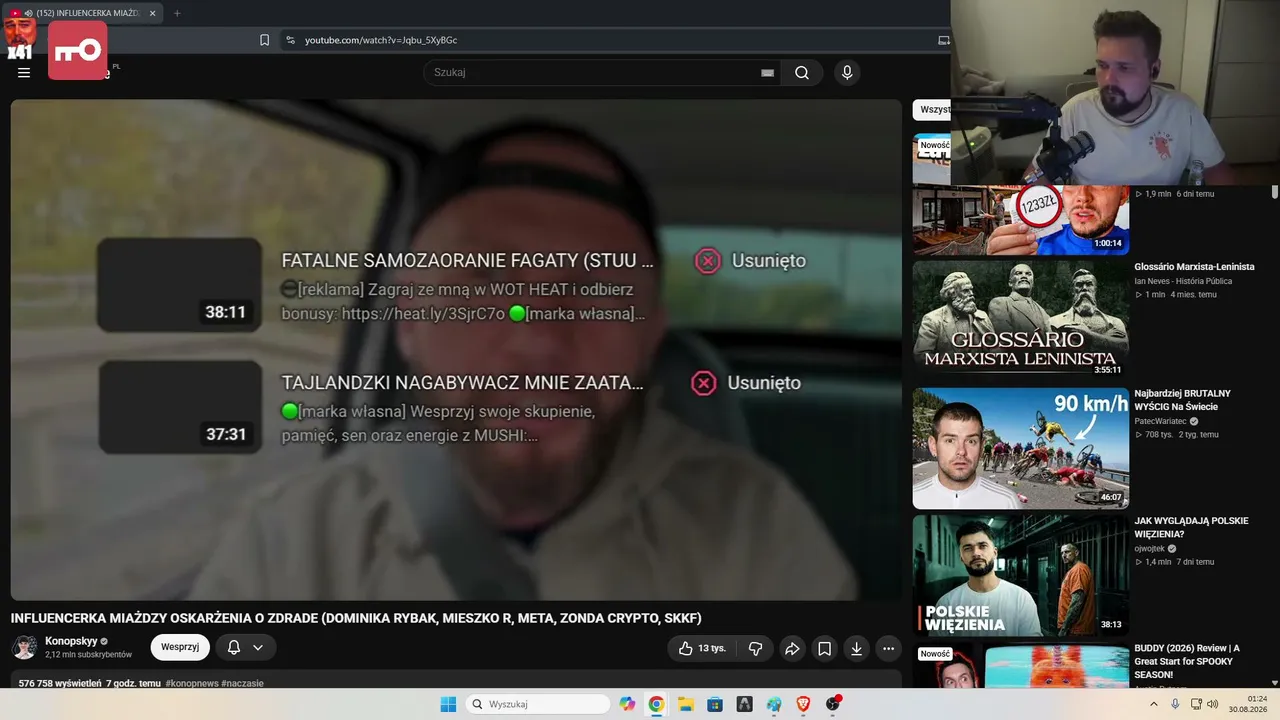Open the taskbar volume control
1280x720 pixels.
(1213, 704)
